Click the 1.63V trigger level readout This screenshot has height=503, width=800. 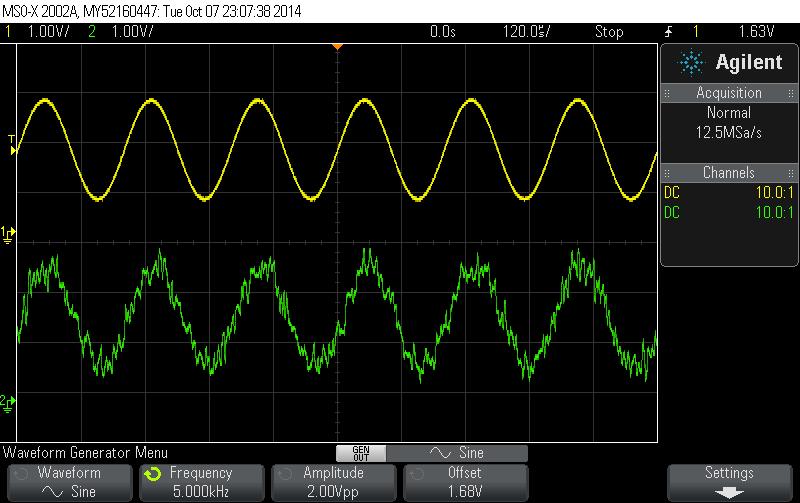click(756, 32)
